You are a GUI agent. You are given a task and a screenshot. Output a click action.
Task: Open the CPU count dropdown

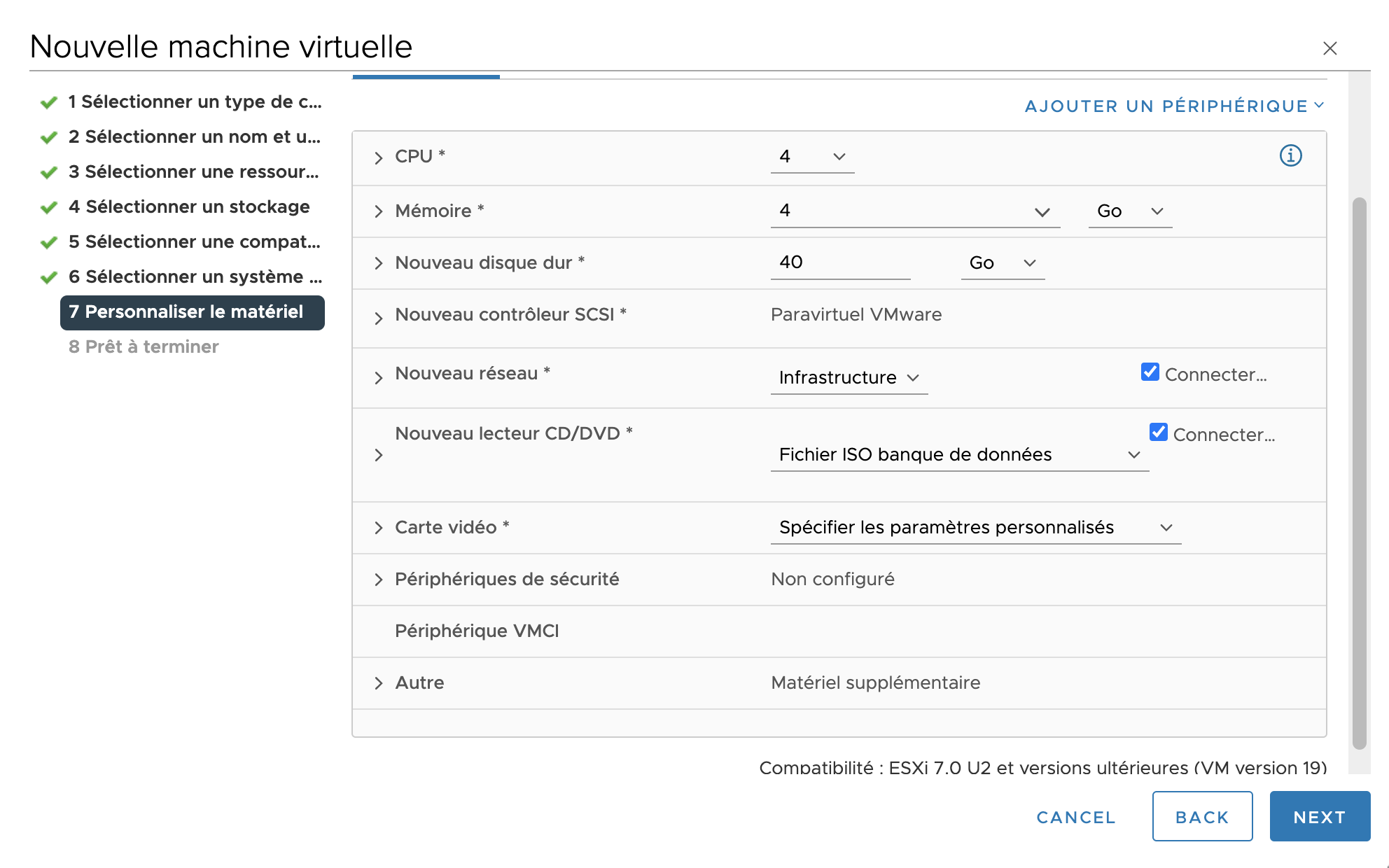point(812,157)
